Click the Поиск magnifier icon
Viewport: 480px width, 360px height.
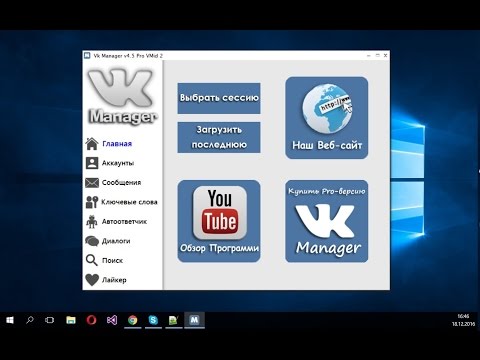91,260
